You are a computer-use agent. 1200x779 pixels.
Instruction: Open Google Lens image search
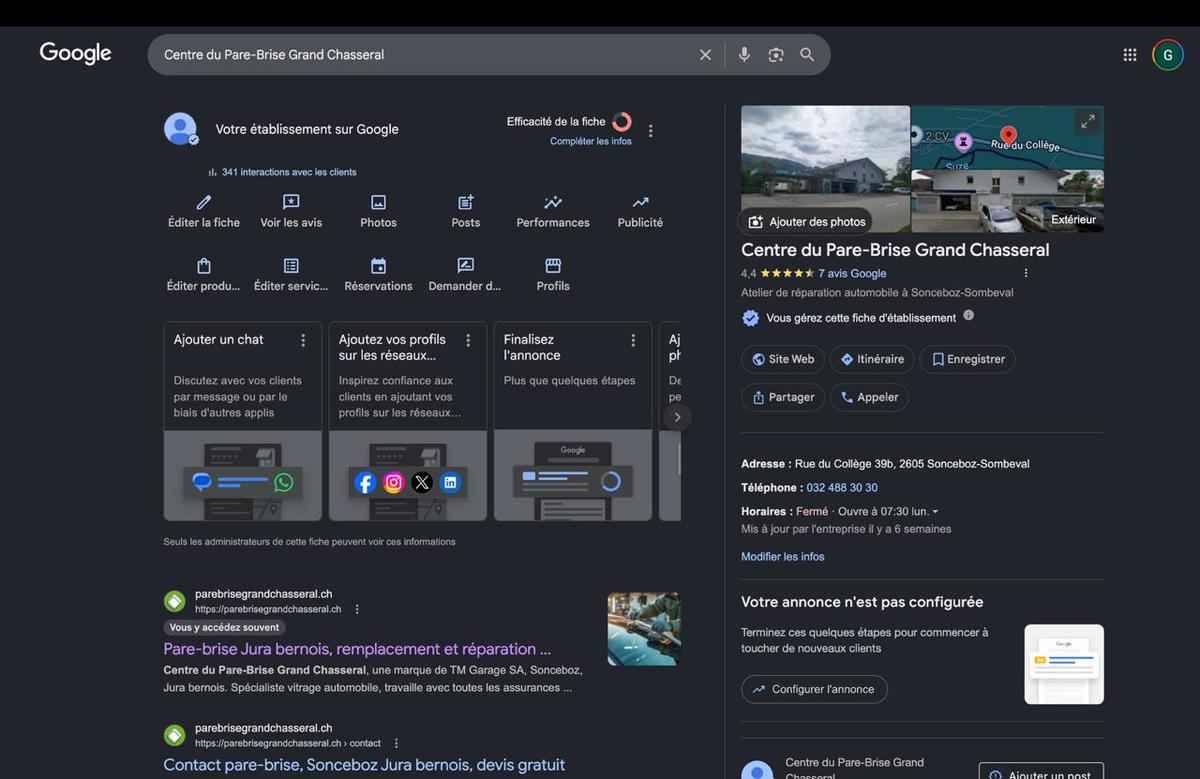point(776,55)
